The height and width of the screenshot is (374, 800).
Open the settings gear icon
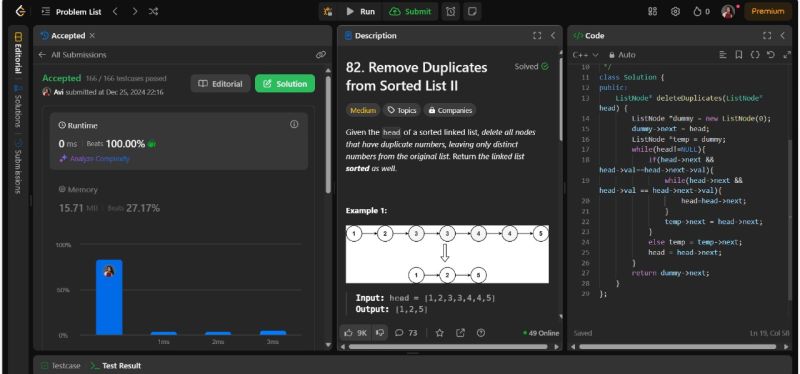(676, 11)
